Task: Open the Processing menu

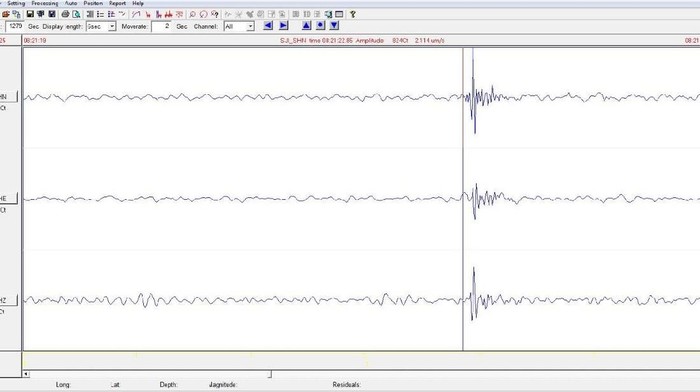Action: point(45,3)
